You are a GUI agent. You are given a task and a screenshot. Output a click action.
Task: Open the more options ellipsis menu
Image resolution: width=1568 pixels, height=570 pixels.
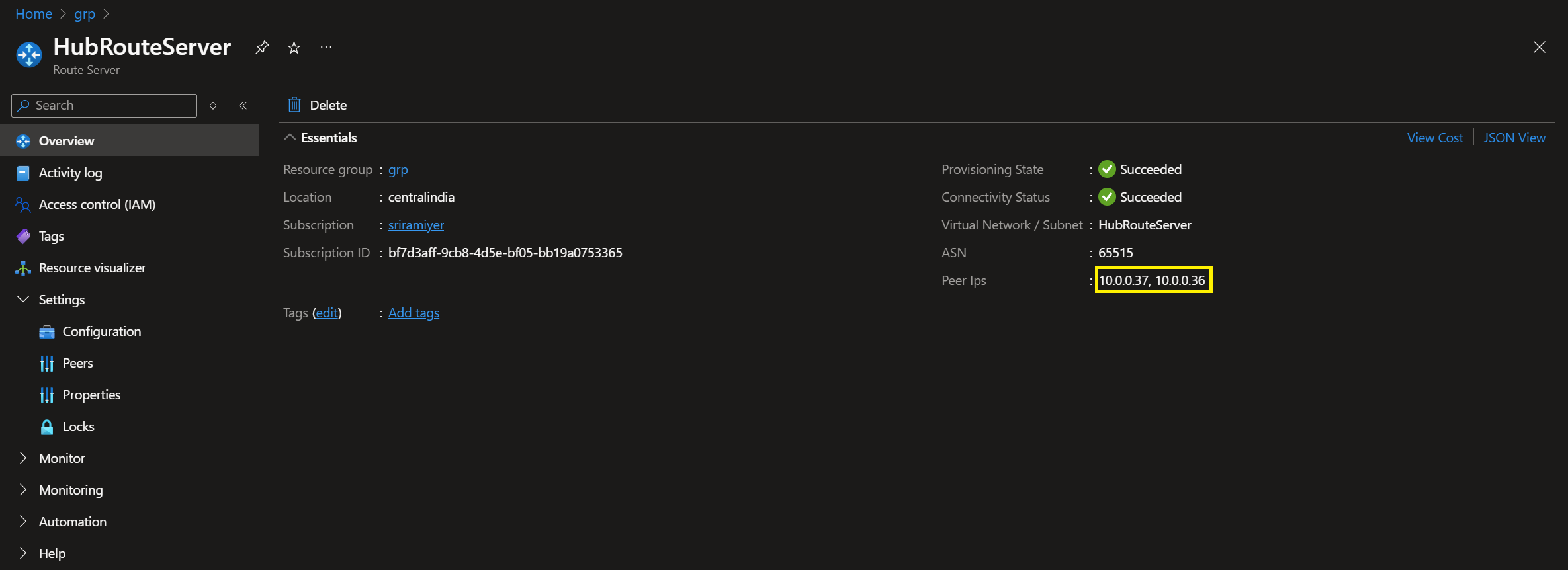pyautogui.click(x=326, y=47)
